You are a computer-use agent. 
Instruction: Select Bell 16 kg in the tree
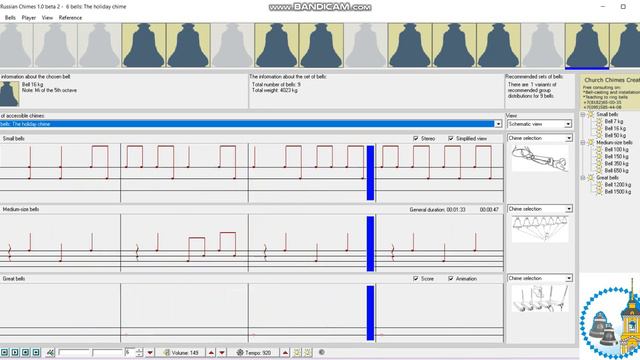(615, 128)
